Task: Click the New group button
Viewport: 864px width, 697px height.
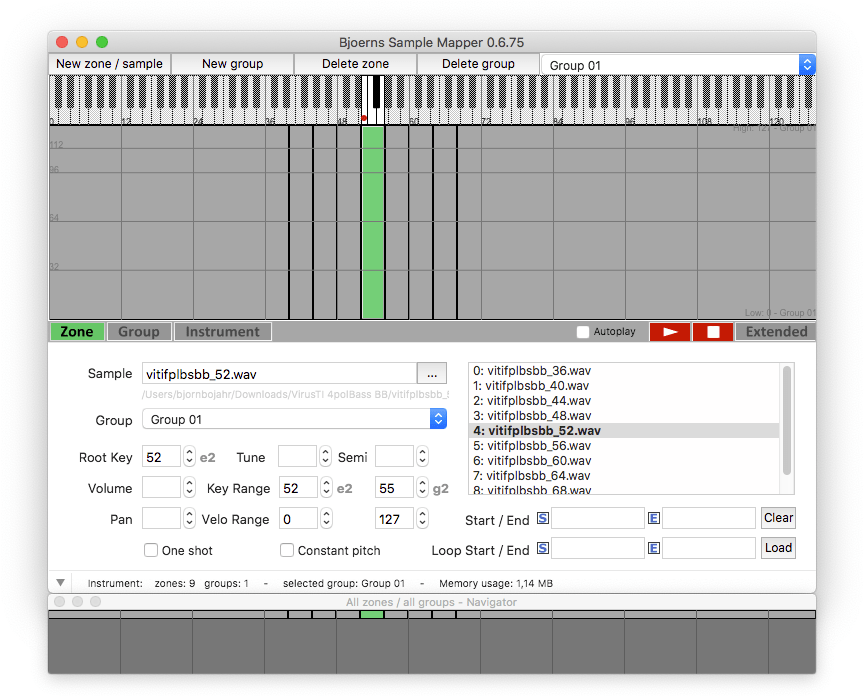Action: 233,64
